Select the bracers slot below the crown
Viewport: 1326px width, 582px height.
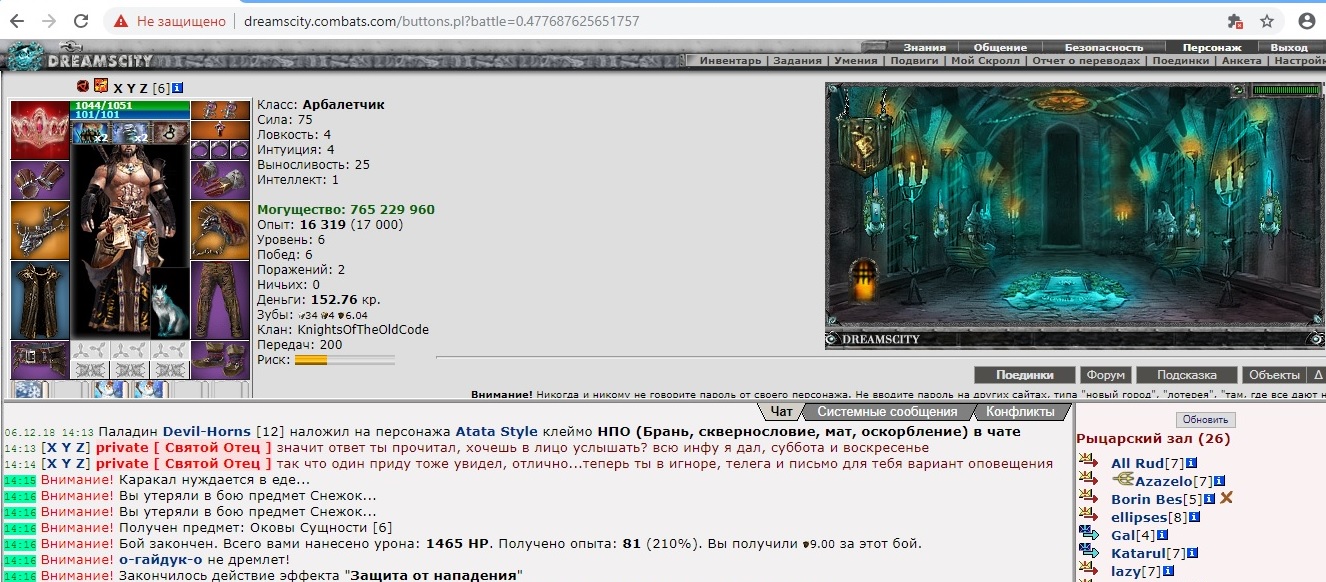pyautogui.click(x=40, y=180)
